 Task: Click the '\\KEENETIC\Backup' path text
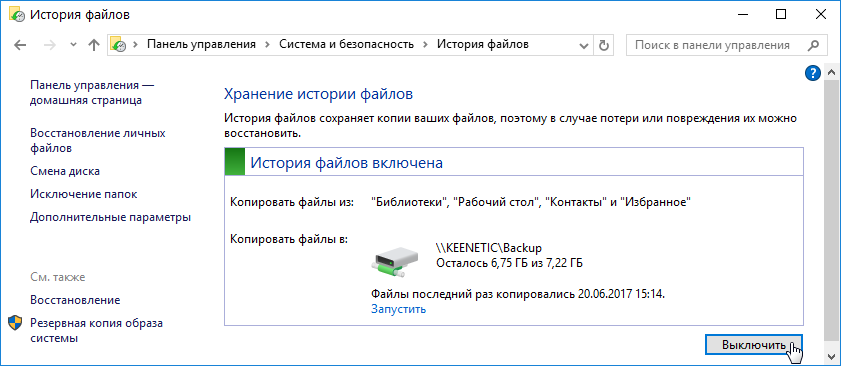pos(489,248)
